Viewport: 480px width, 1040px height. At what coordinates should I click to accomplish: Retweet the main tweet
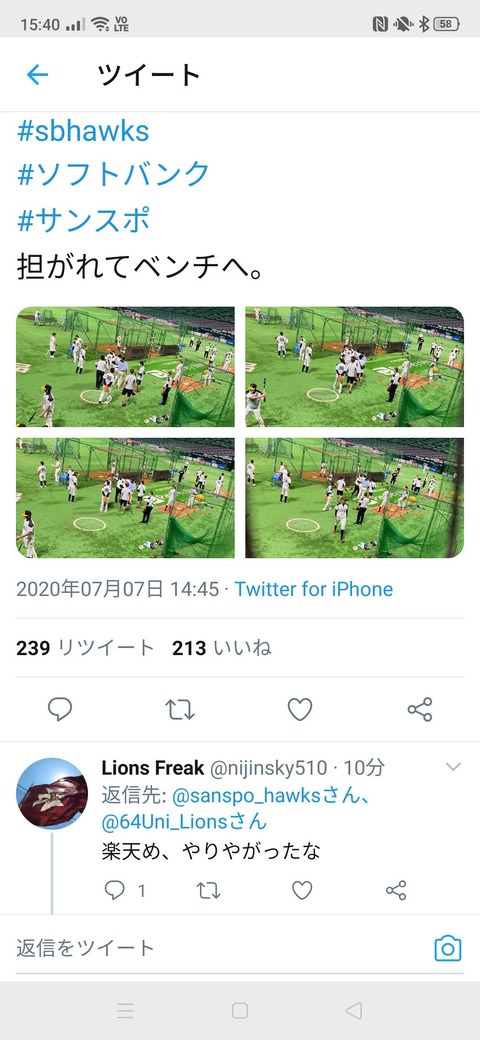pyautogui.click(x=180, y=709)
